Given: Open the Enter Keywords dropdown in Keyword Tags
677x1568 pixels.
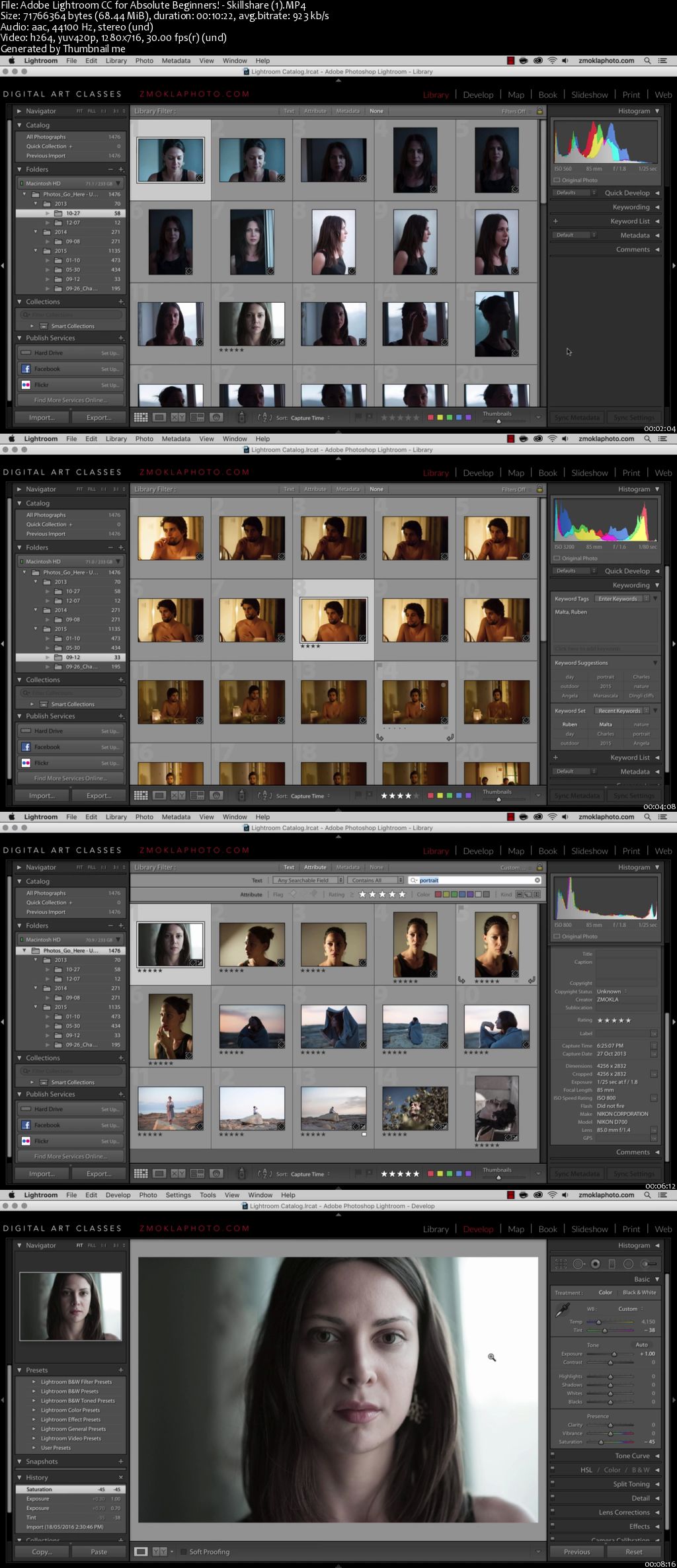Looking at the screenshot, I should click(622, 599).
